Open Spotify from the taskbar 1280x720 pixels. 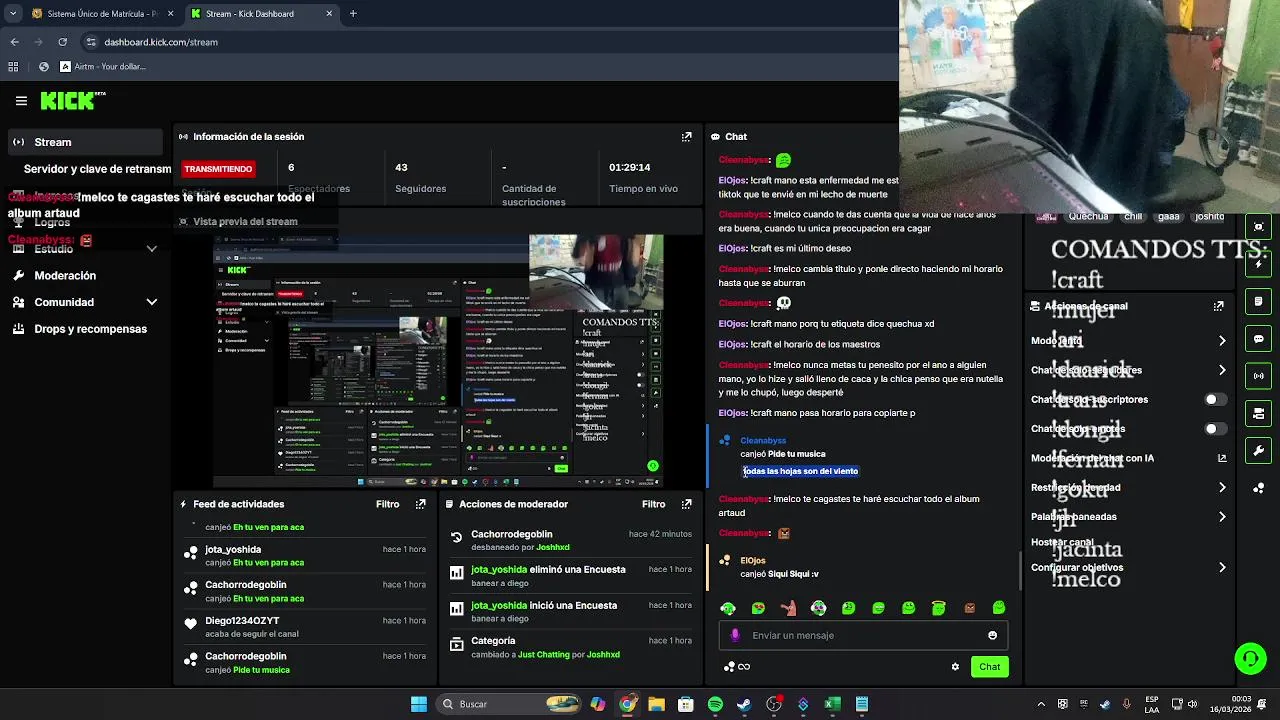point(715,704)
